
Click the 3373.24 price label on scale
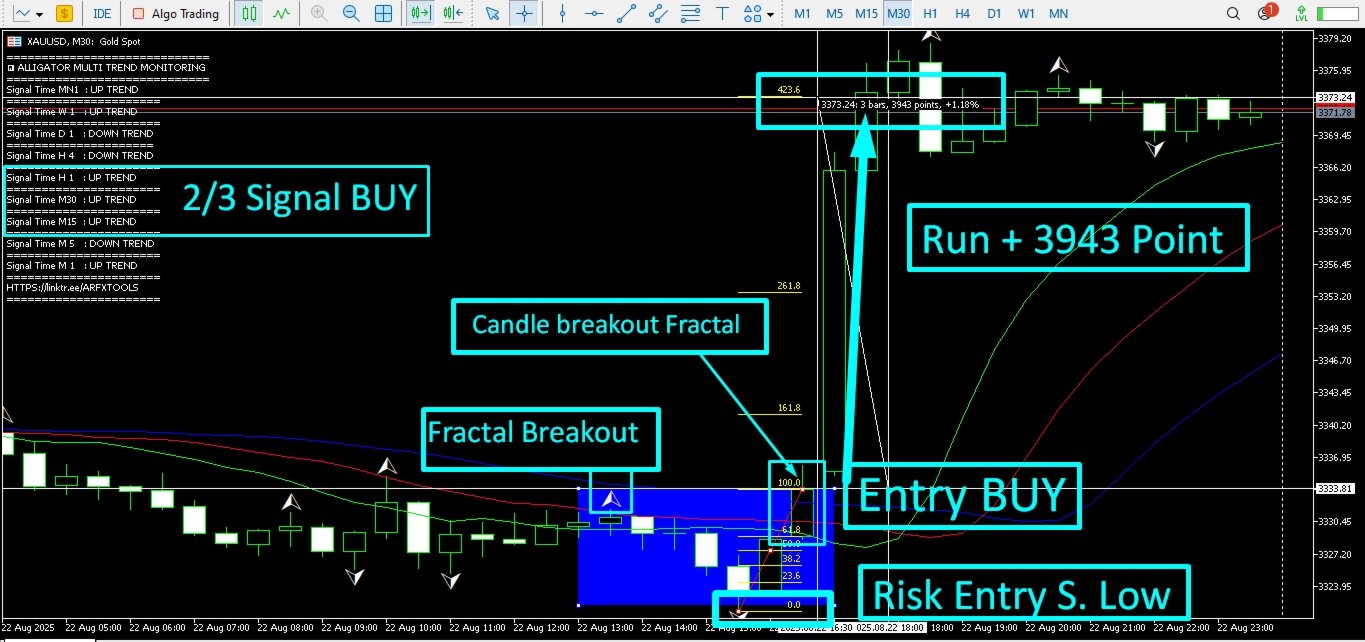tap(1337, 97)
